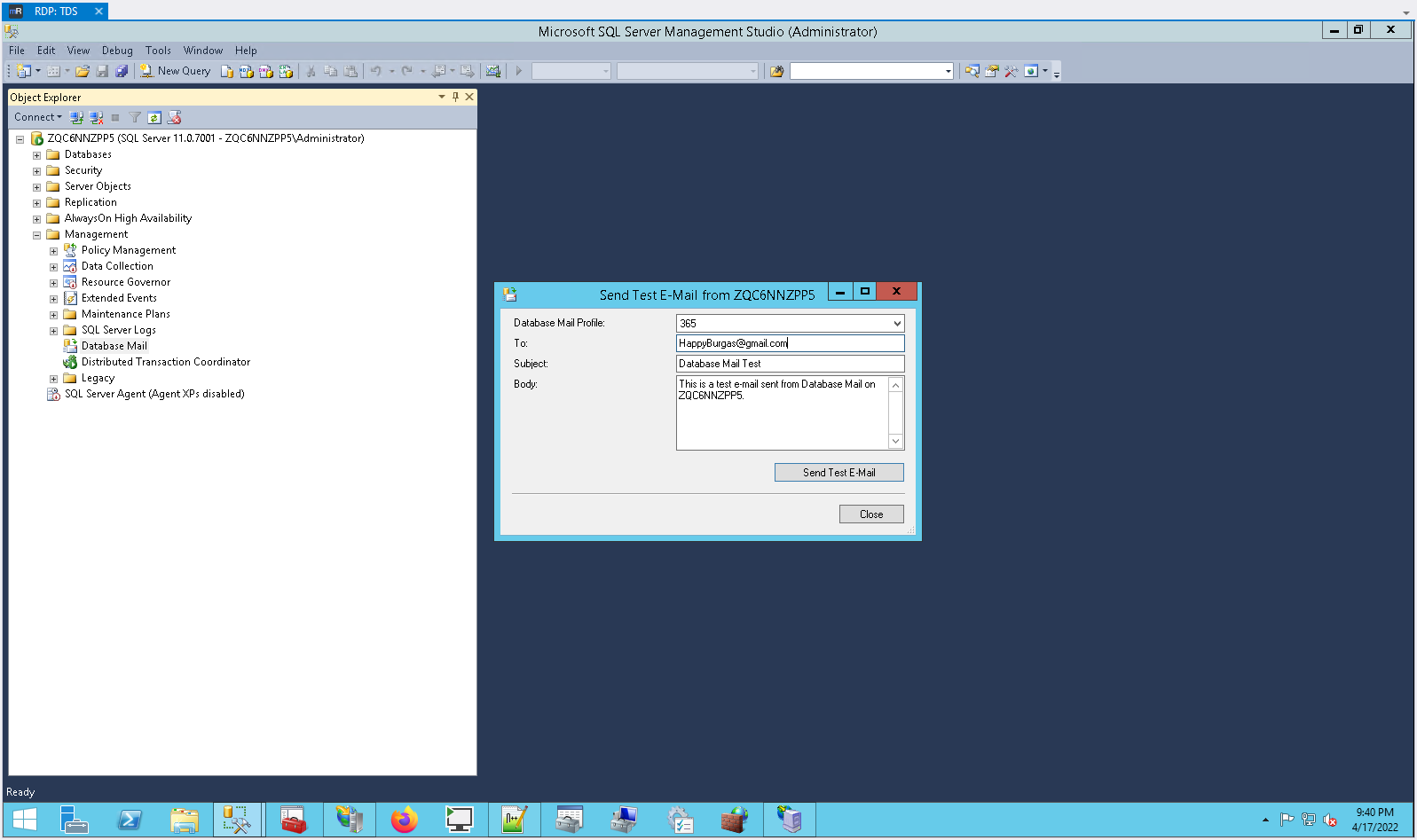
Task: Expand the Replication node
Action: click(37, 203)
